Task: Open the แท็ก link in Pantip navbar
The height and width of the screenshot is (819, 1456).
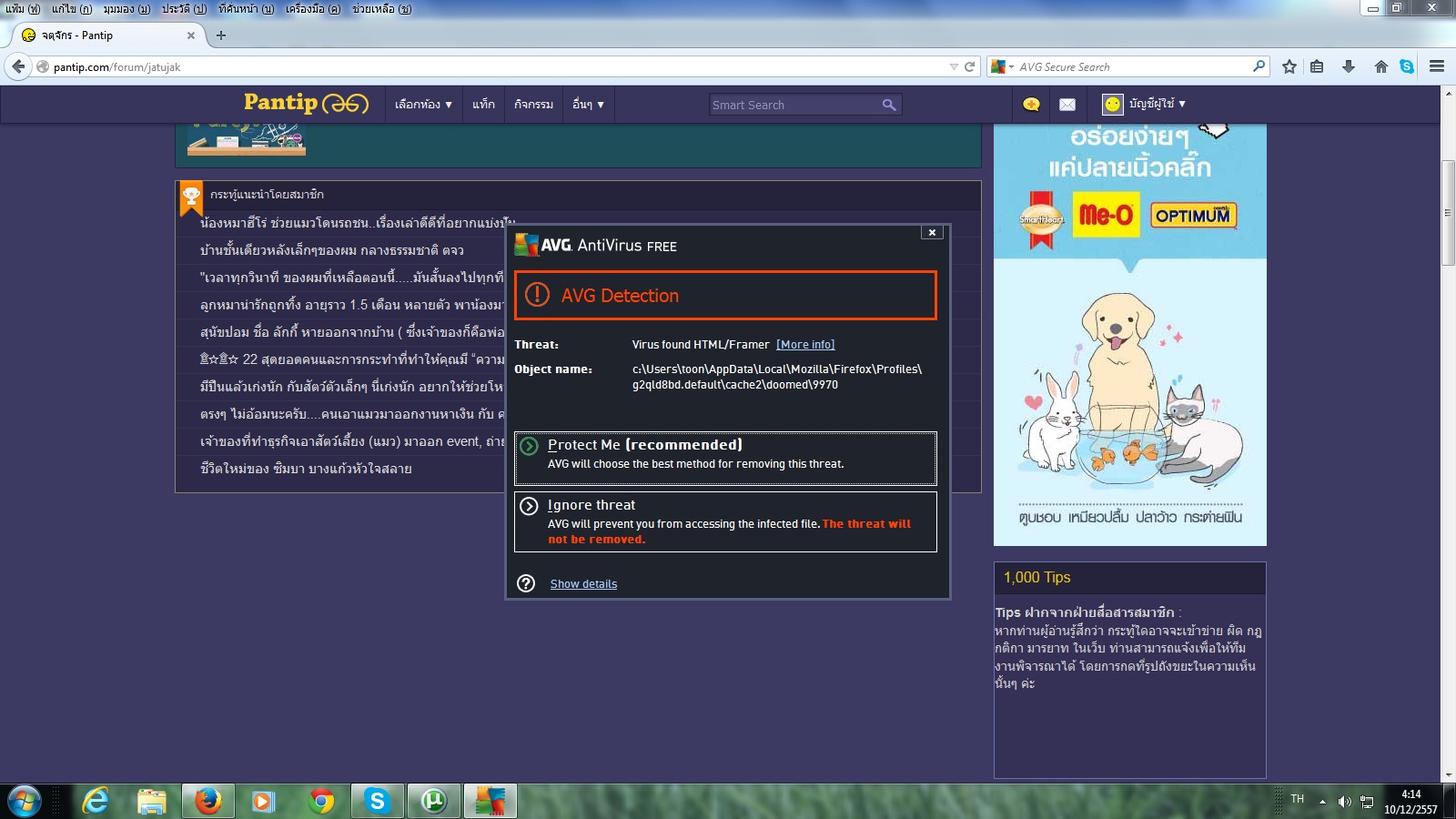Action: (x=484, y=105)
